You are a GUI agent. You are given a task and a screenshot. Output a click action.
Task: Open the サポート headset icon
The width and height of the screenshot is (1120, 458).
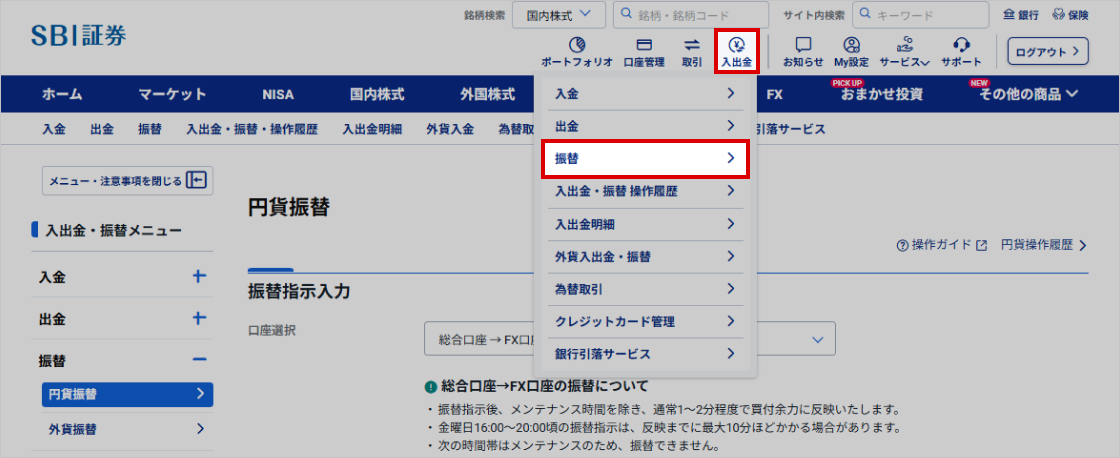(961, 51)
